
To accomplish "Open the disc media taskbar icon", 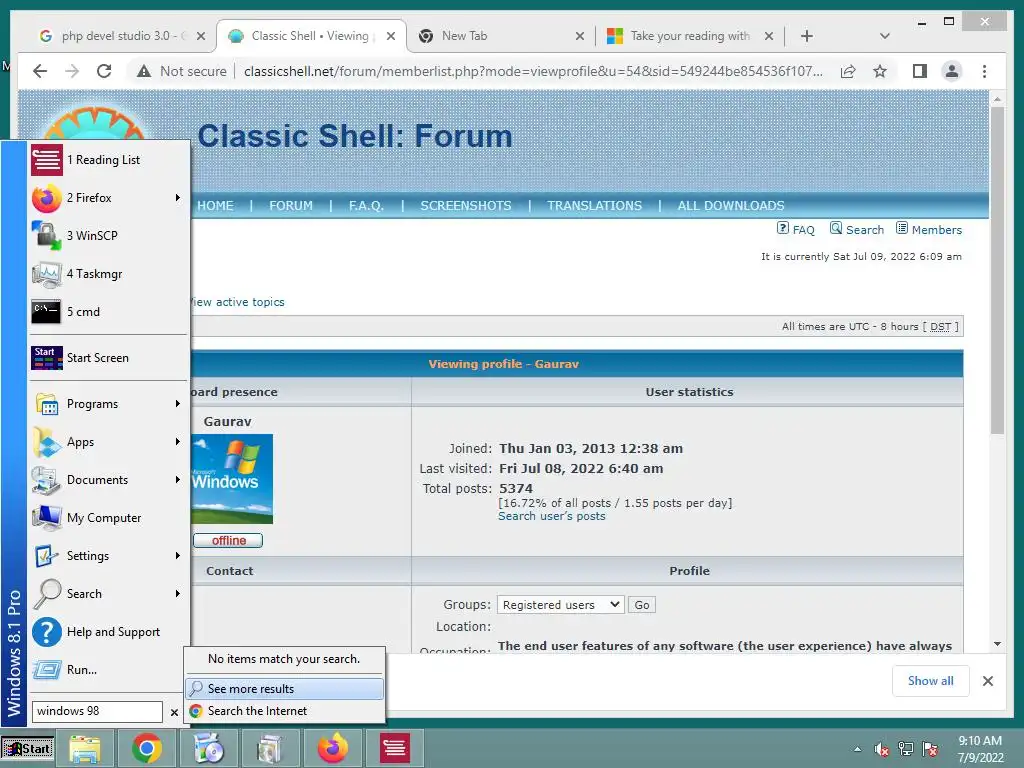I will pyautogui.click(x=209, y=748).
